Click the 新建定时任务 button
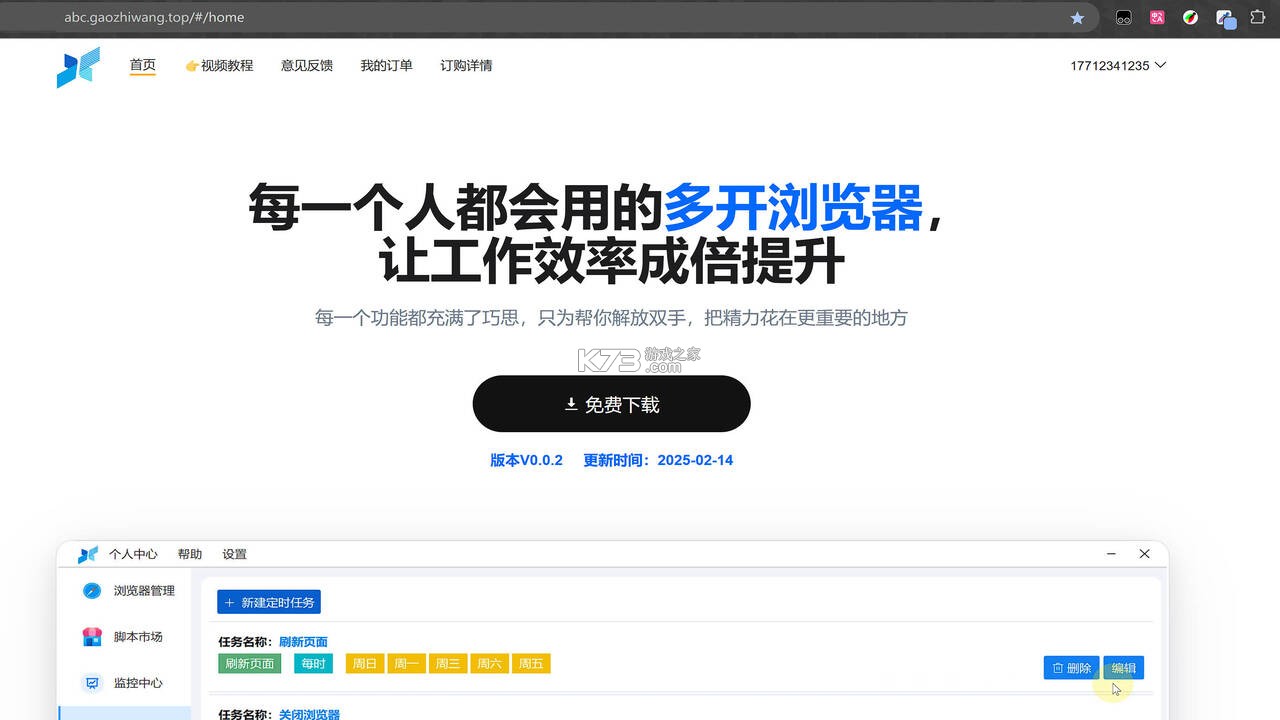The image size is (1280, 720). point(269,602)
